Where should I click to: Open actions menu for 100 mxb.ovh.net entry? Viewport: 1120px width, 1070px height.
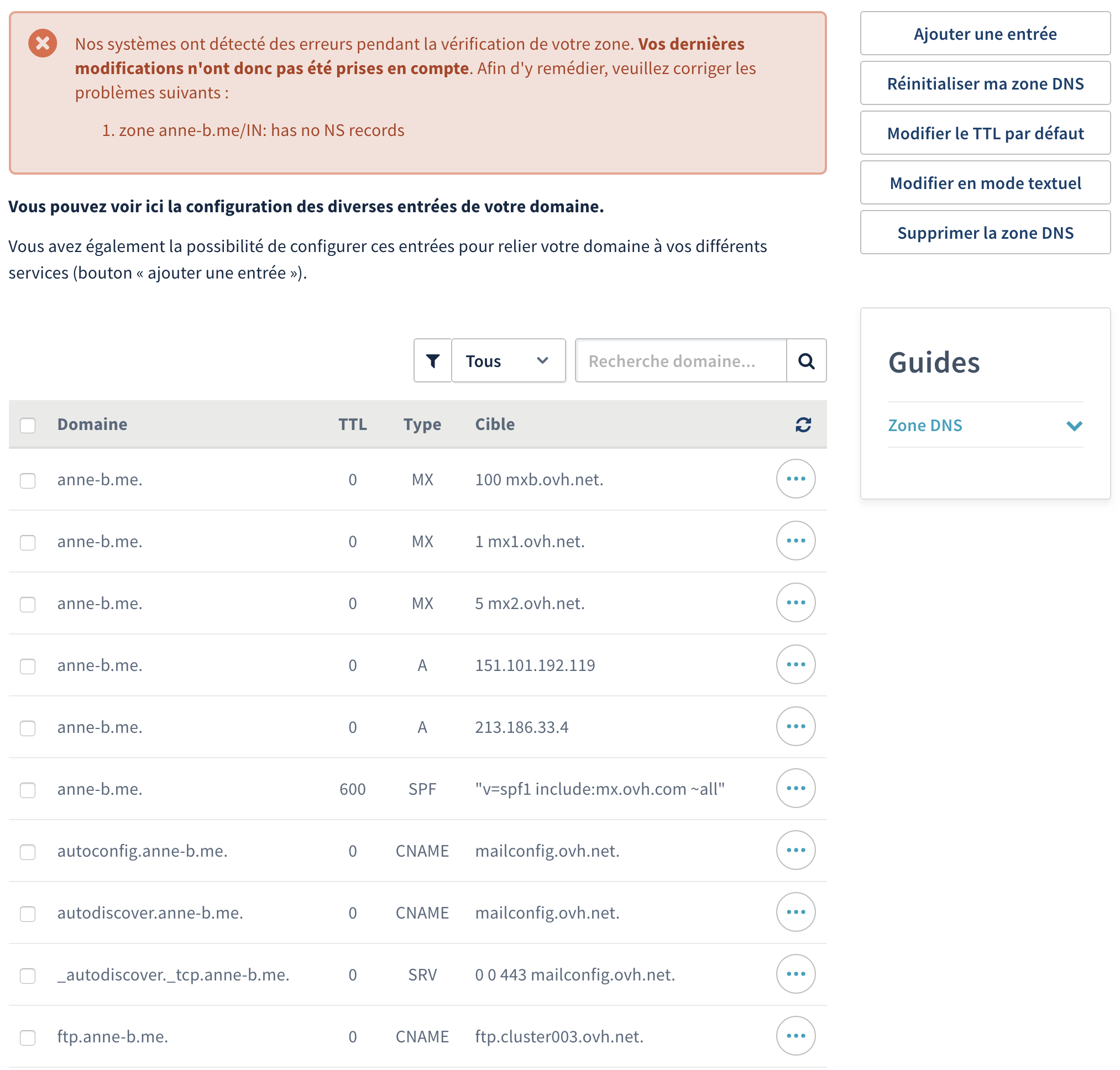[795, 479]
